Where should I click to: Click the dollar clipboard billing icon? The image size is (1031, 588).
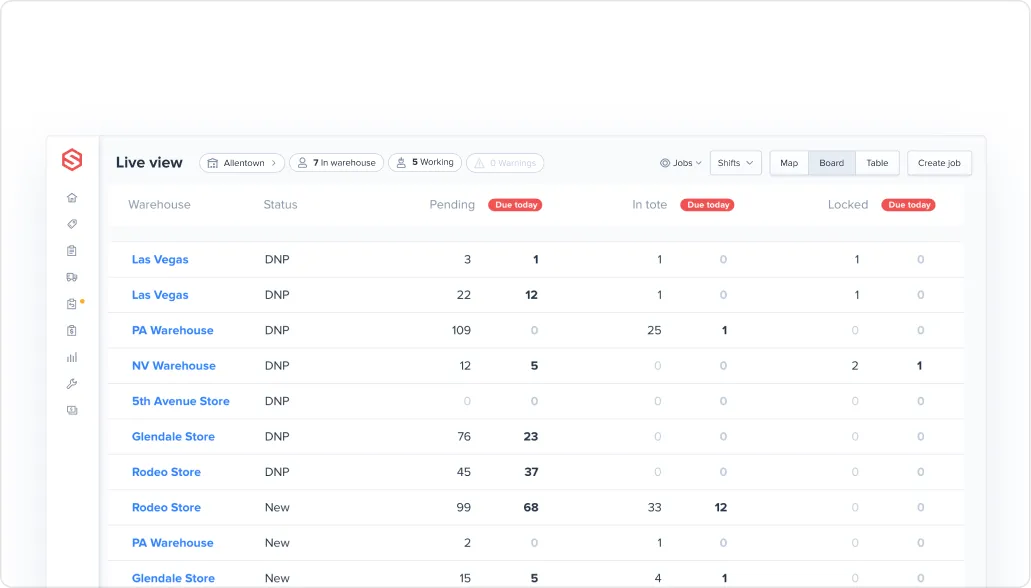[71, 330]
